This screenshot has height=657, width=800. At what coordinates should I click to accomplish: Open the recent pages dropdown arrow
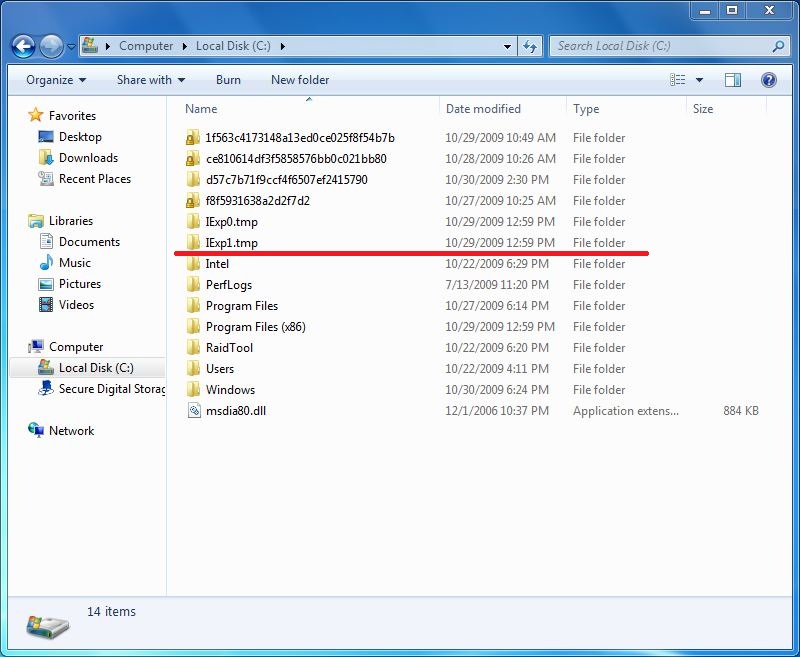[x=71, y=46]
